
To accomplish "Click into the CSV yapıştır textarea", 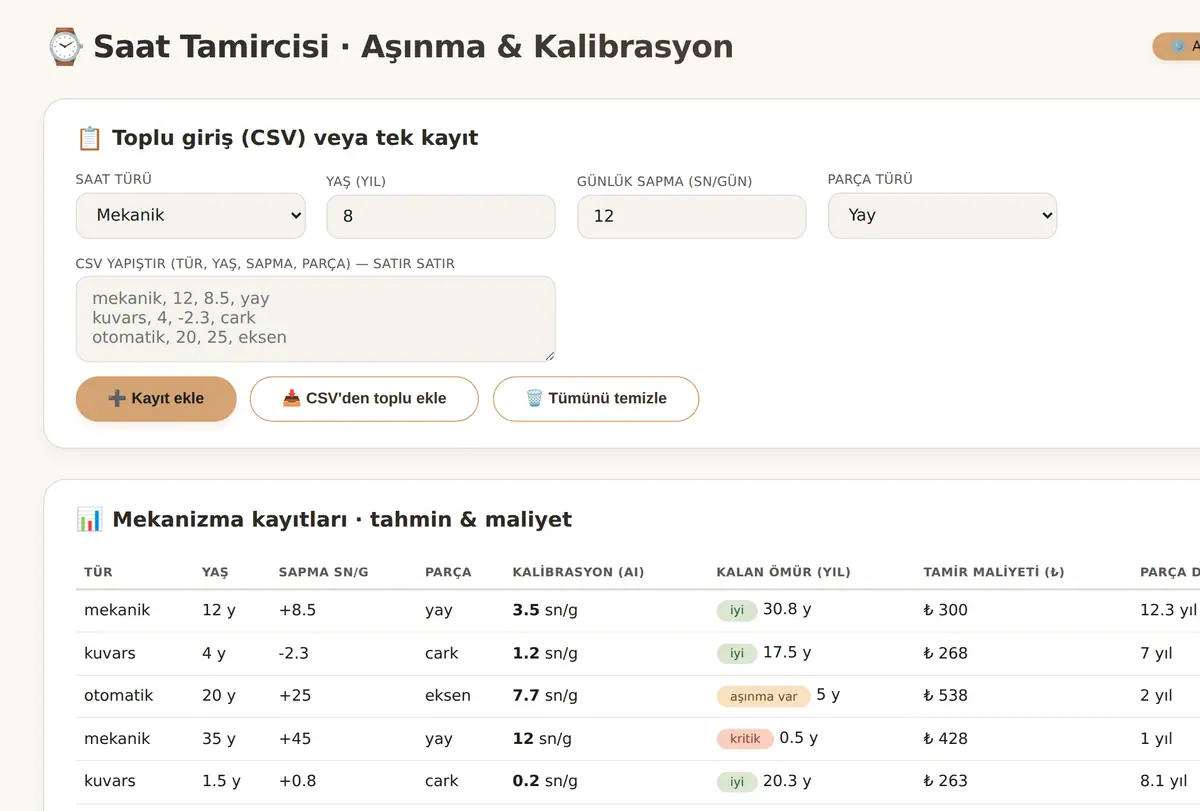I will pyautogui.click(x=316, y=319).
